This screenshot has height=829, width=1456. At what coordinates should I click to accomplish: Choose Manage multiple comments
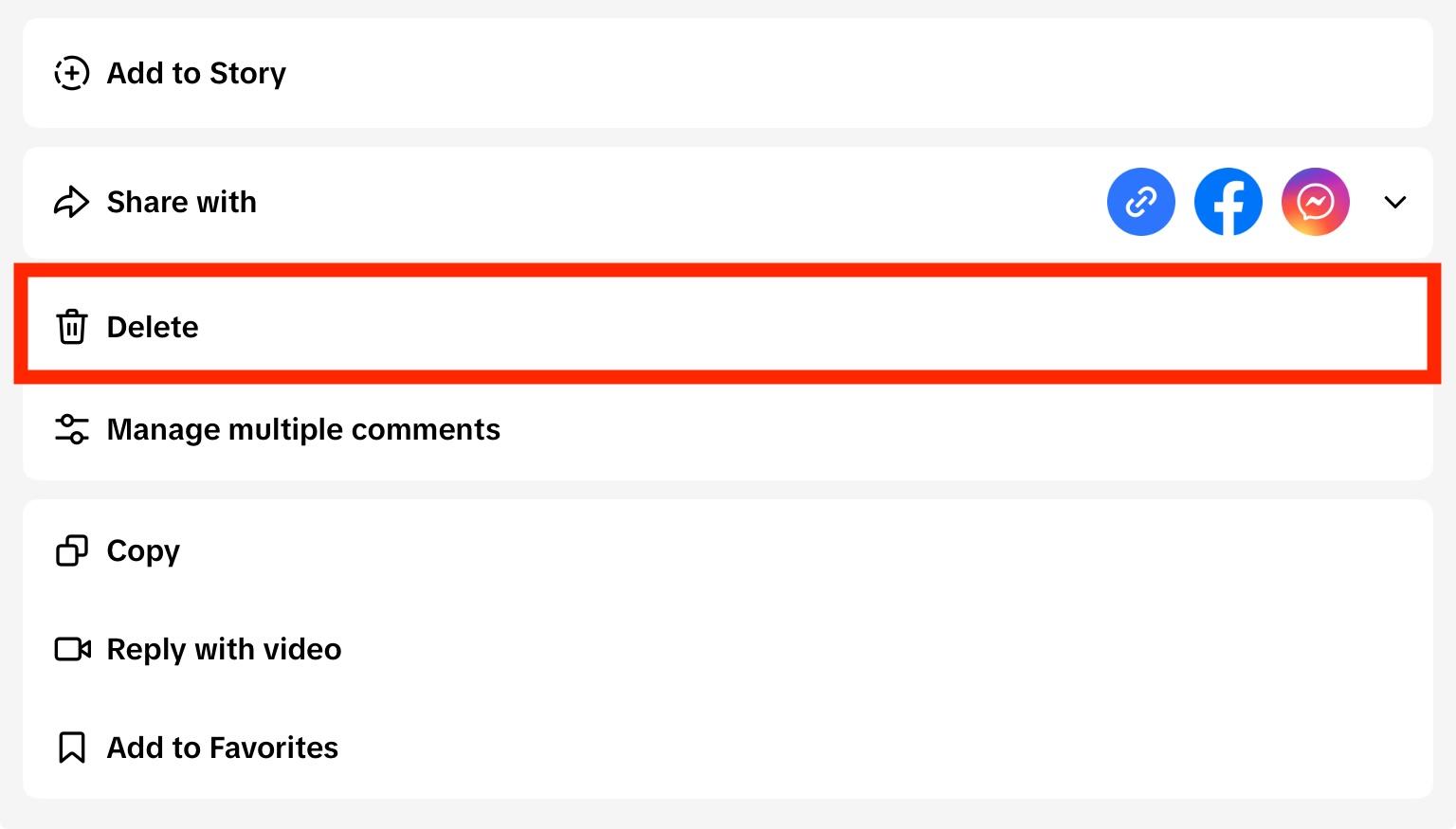(303, 429)
